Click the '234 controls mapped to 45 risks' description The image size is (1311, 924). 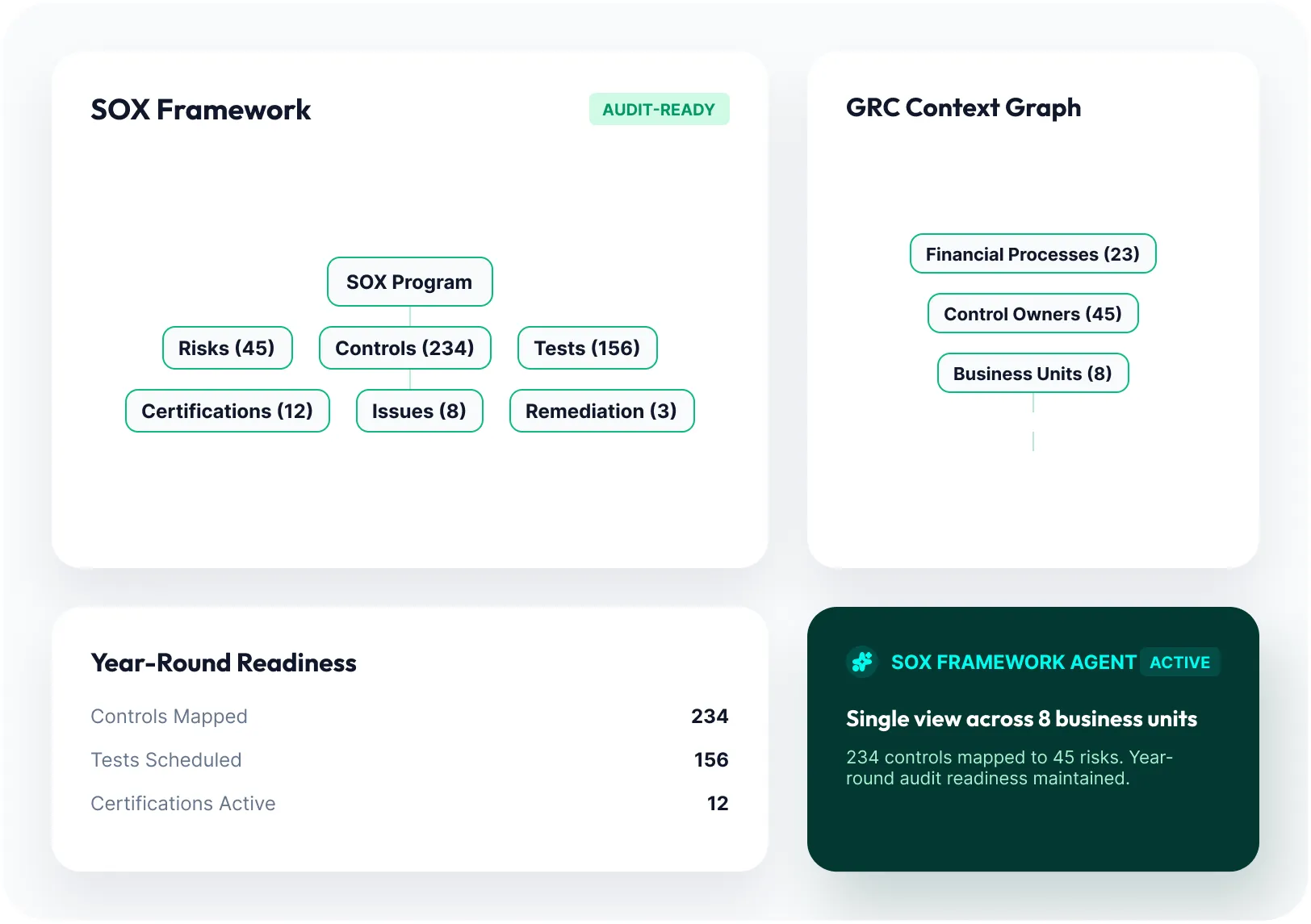coord(1009,767)
